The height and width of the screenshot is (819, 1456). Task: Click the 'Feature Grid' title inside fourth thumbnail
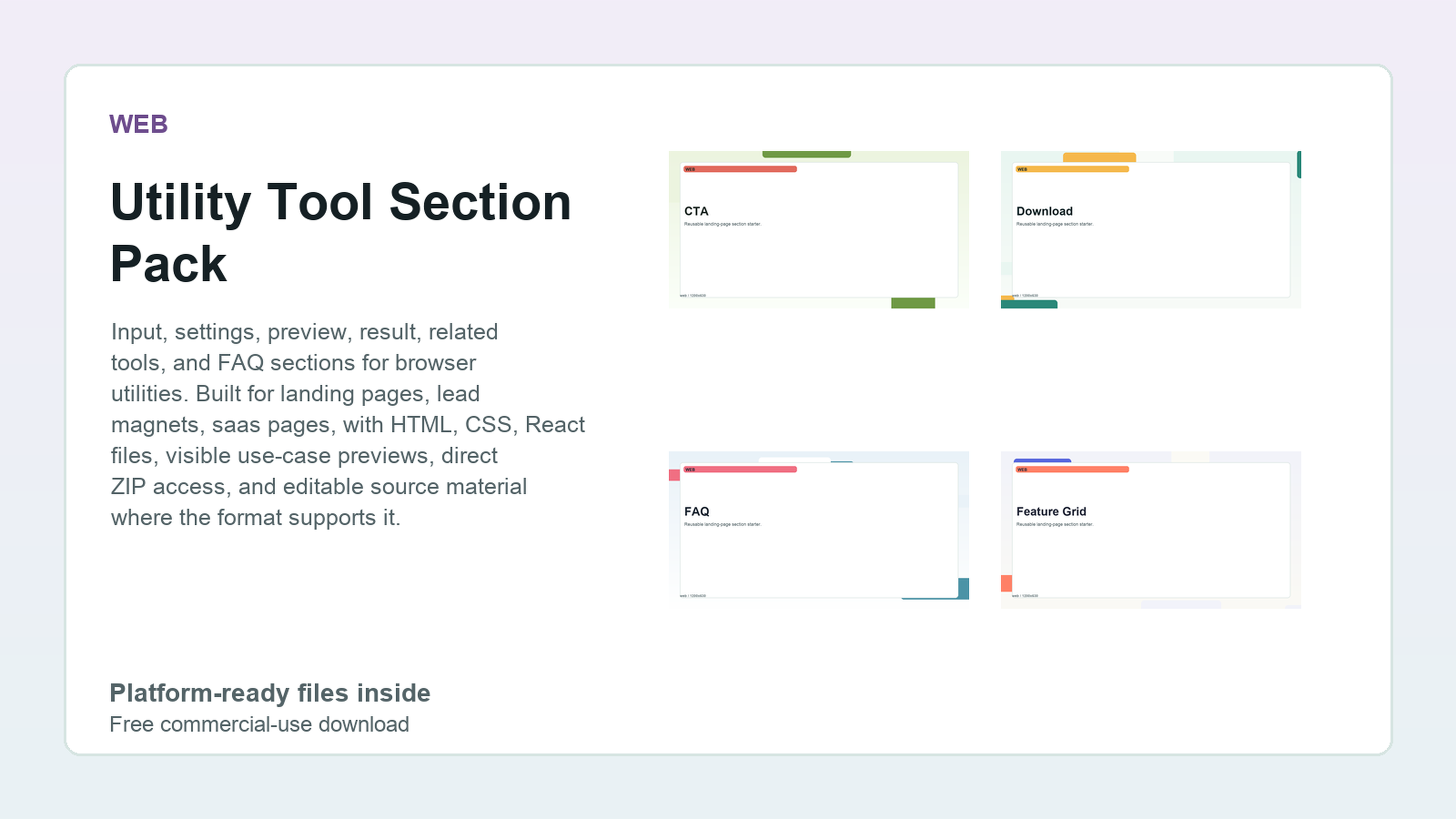(x=1051, y=511)
